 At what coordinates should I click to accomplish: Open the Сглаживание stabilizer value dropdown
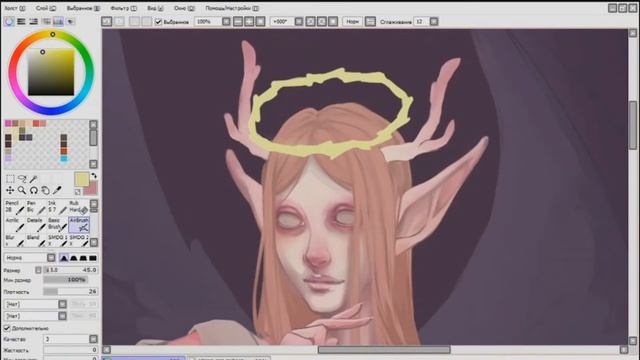tap(434, 22)
